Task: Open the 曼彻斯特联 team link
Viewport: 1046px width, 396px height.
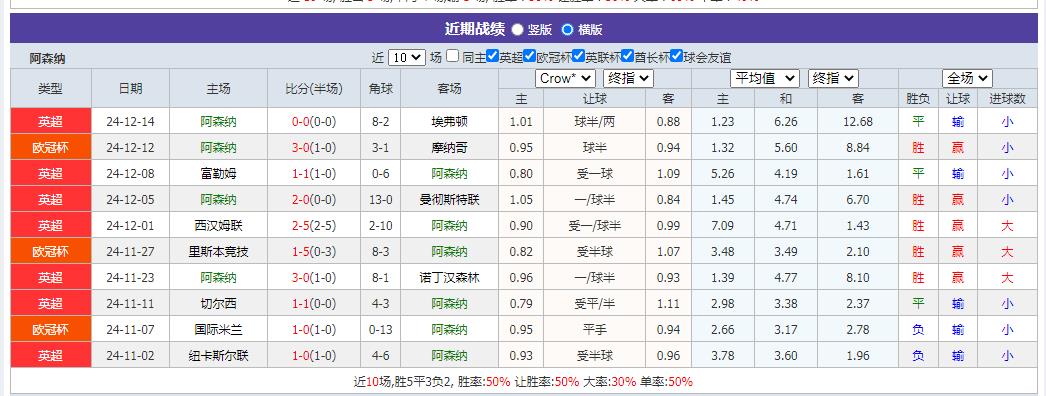Action: coord(450,199)
